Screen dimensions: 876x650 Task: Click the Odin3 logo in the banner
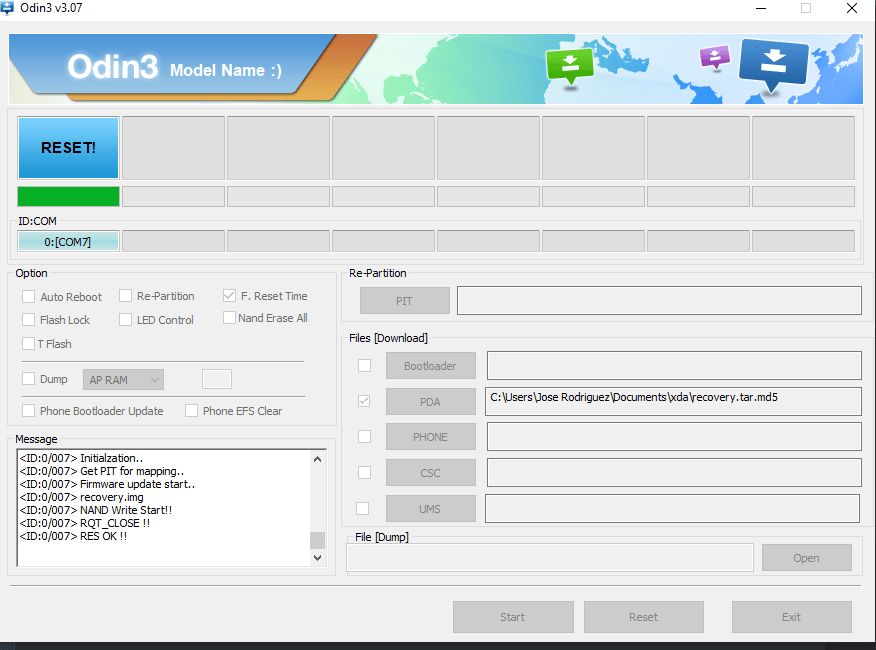tap(112, 68)
